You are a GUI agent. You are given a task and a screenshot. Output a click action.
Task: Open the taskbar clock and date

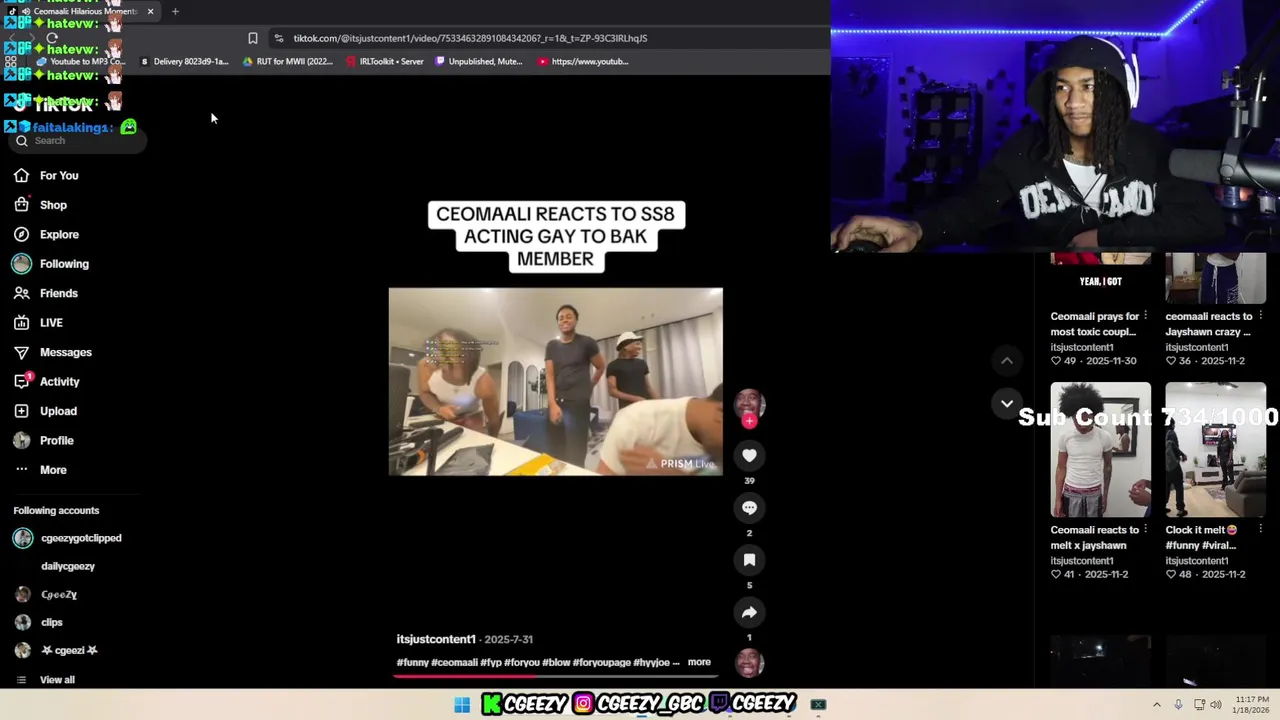click(1252, 705)
